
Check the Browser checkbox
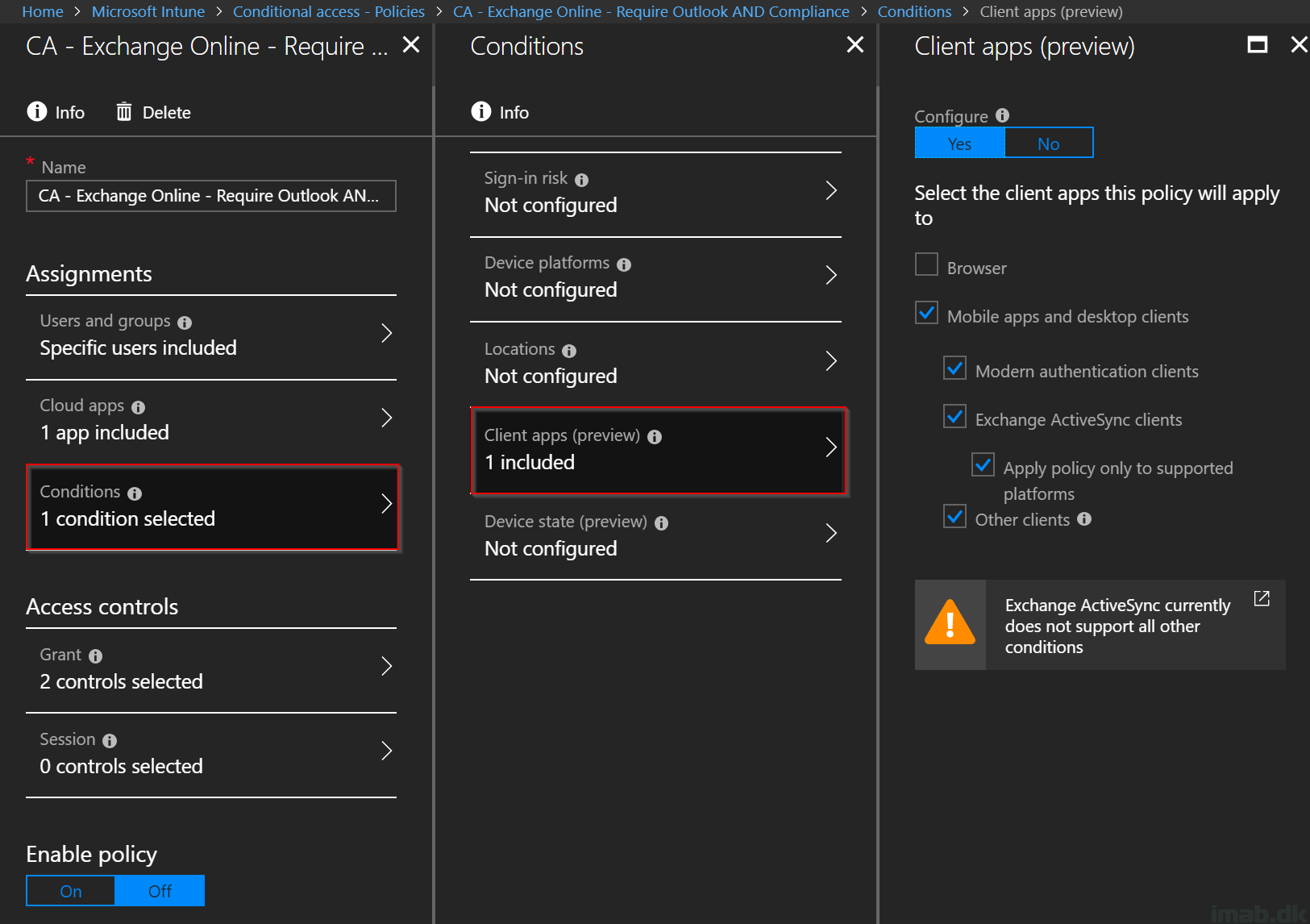(926, 264)
